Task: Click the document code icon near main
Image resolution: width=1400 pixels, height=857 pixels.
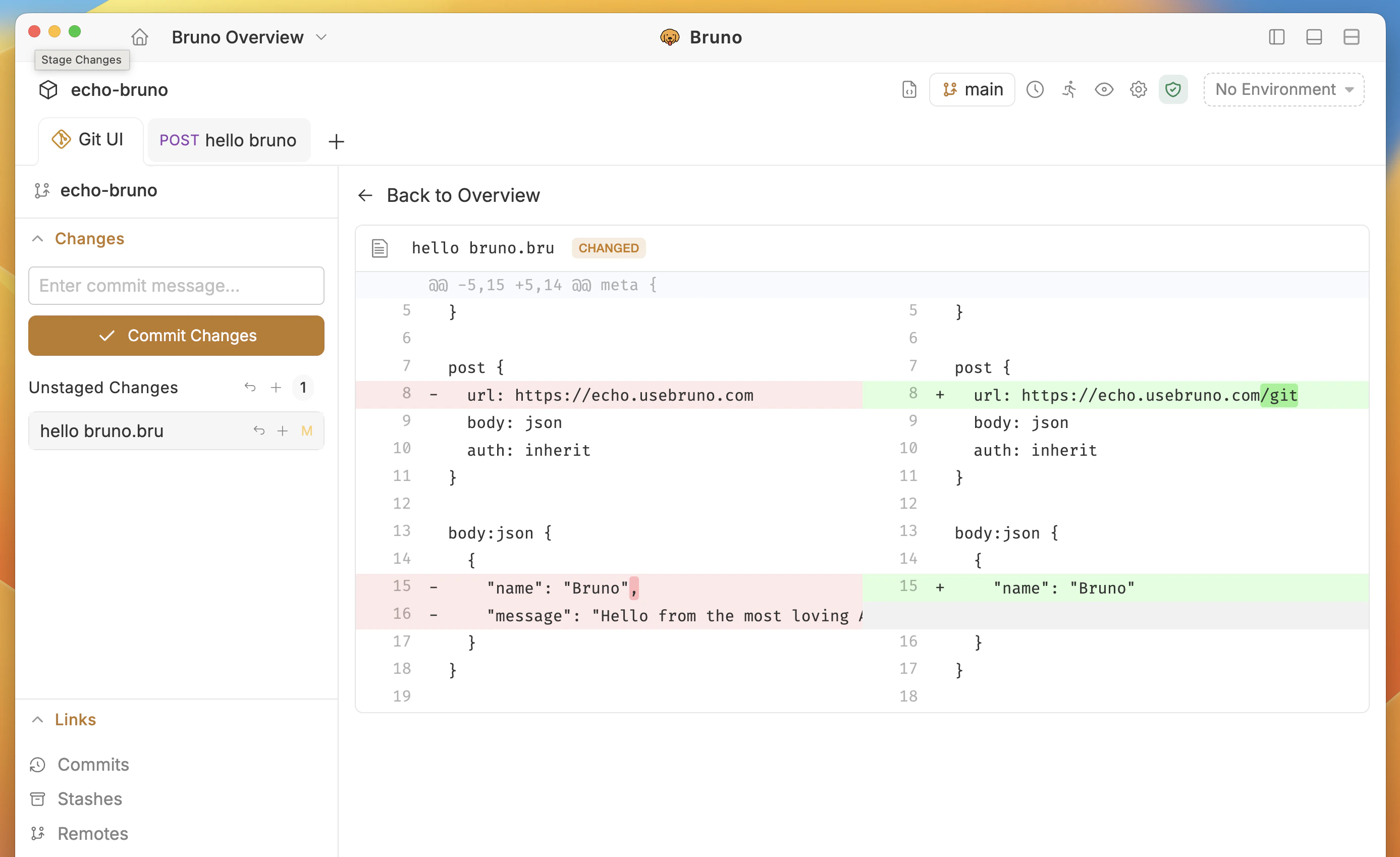Action: point(909,90)
